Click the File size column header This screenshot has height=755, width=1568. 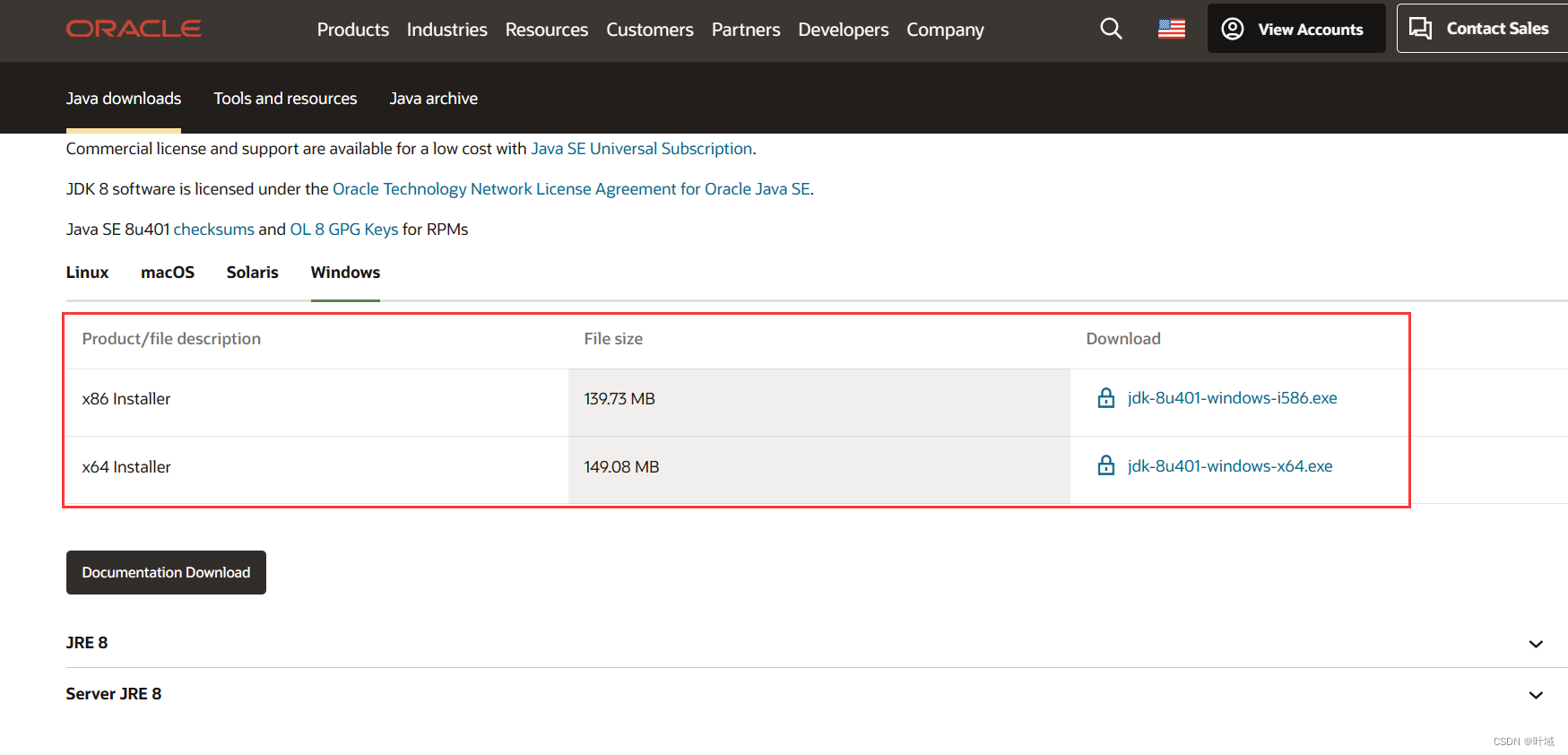tap(613, 339)
